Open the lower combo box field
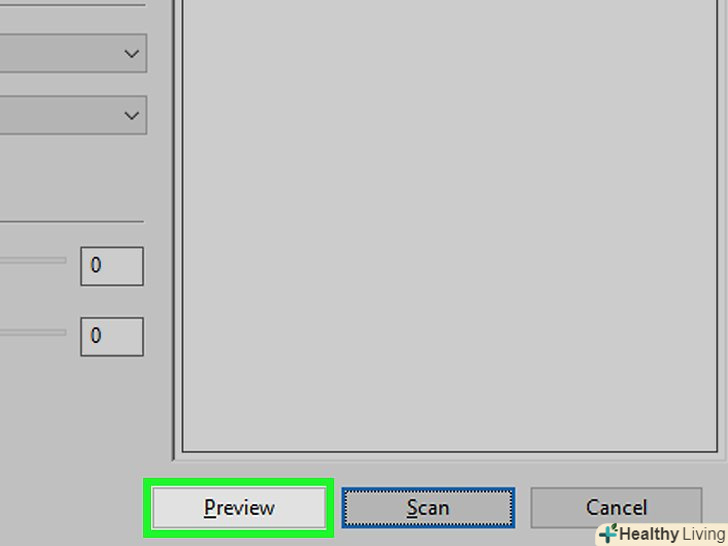728x546 pixels. click(x=73, y=115)
